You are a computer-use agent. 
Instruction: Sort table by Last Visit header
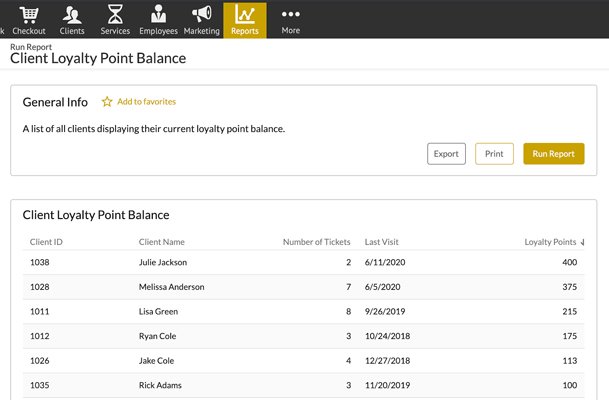(x=383, y=242)
